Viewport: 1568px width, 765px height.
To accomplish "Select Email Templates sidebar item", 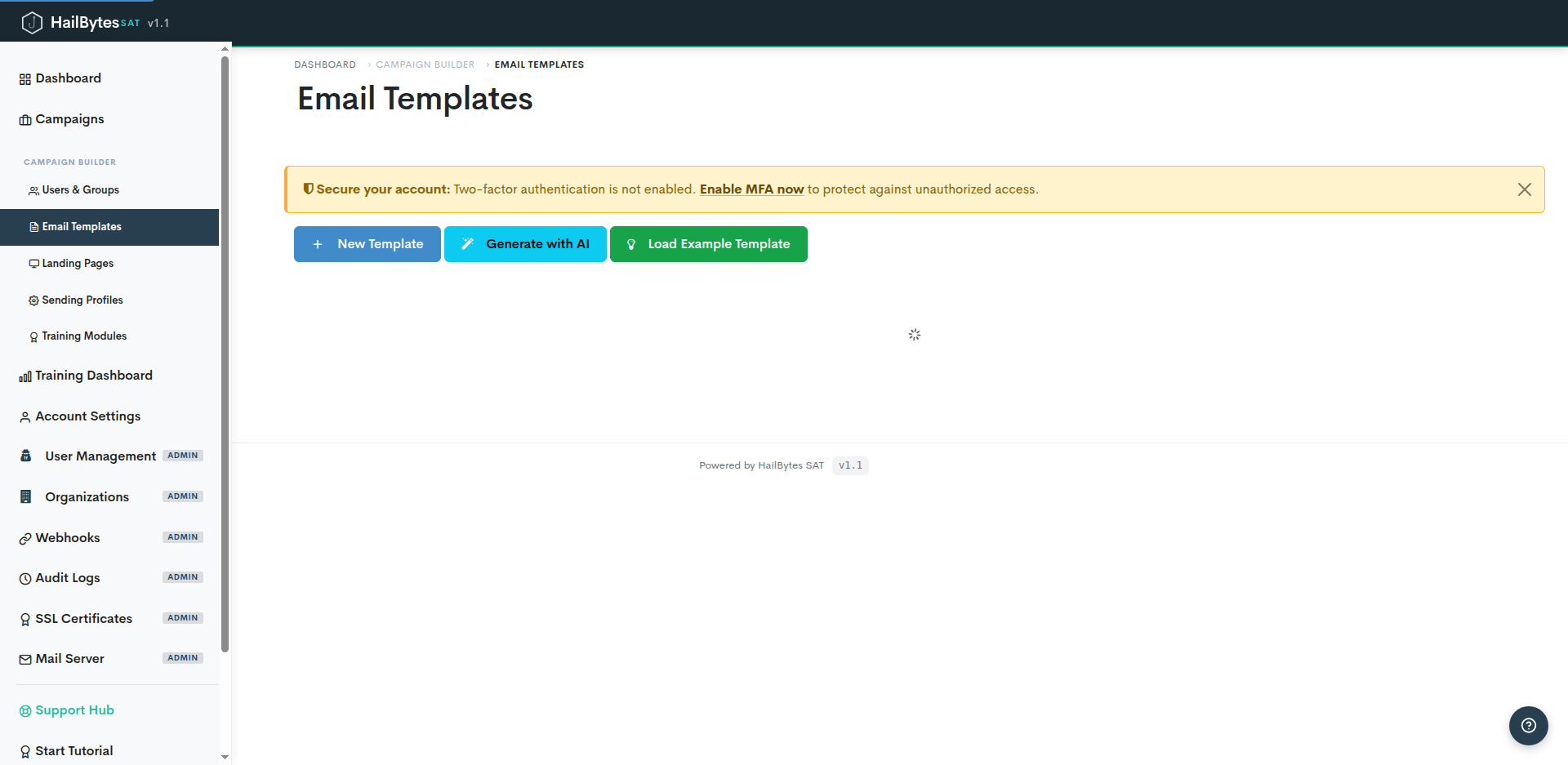I will [x=109, y=227].
